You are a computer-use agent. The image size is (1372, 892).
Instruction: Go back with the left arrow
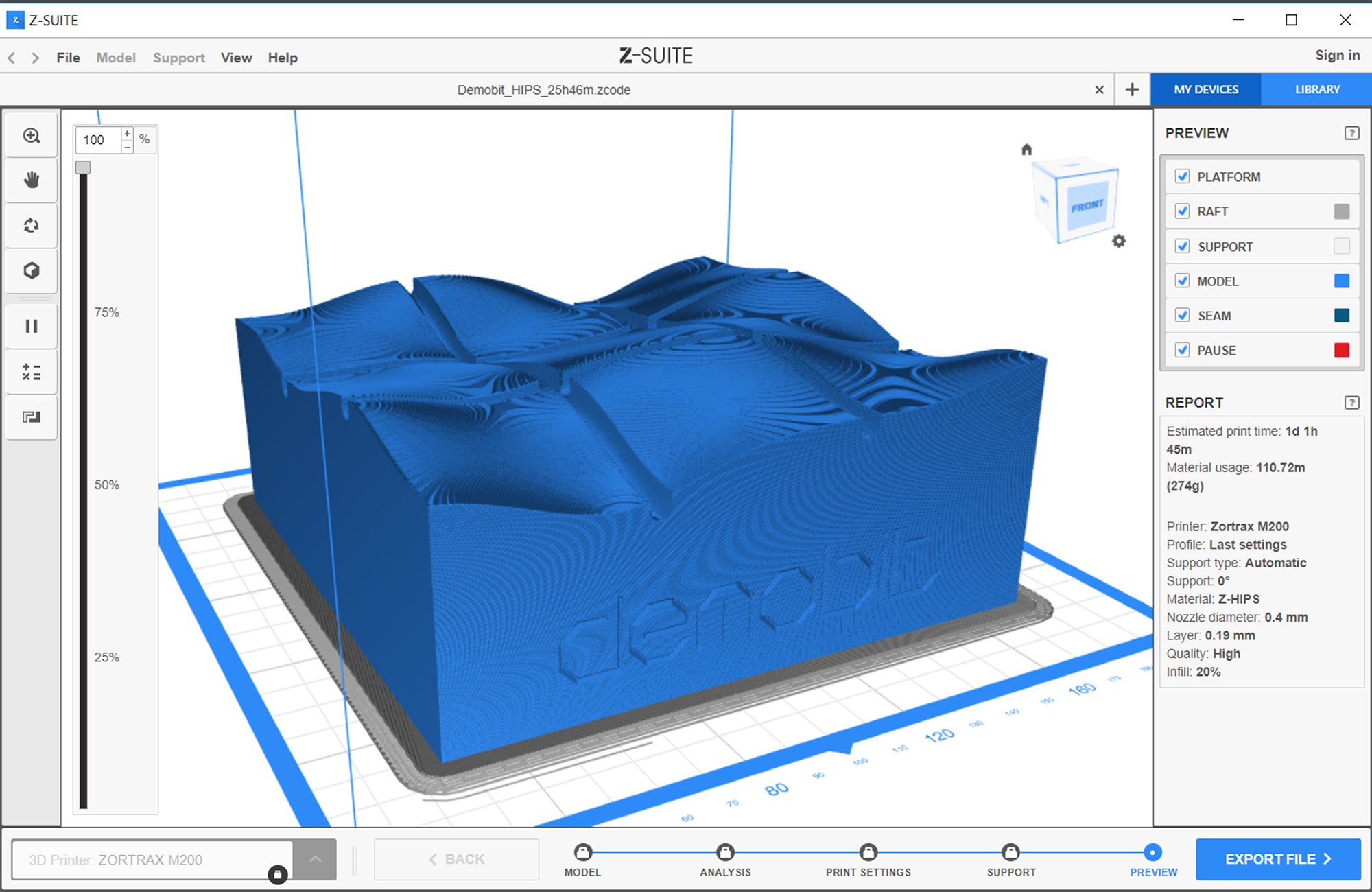(x=12, y=58)
